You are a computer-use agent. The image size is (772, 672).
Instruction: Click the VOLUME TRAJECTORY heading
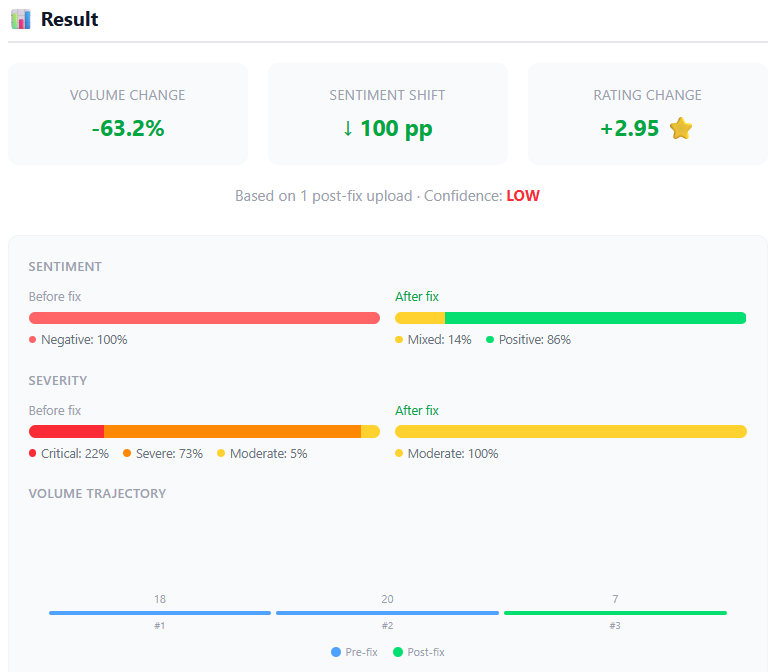[97, 494]
